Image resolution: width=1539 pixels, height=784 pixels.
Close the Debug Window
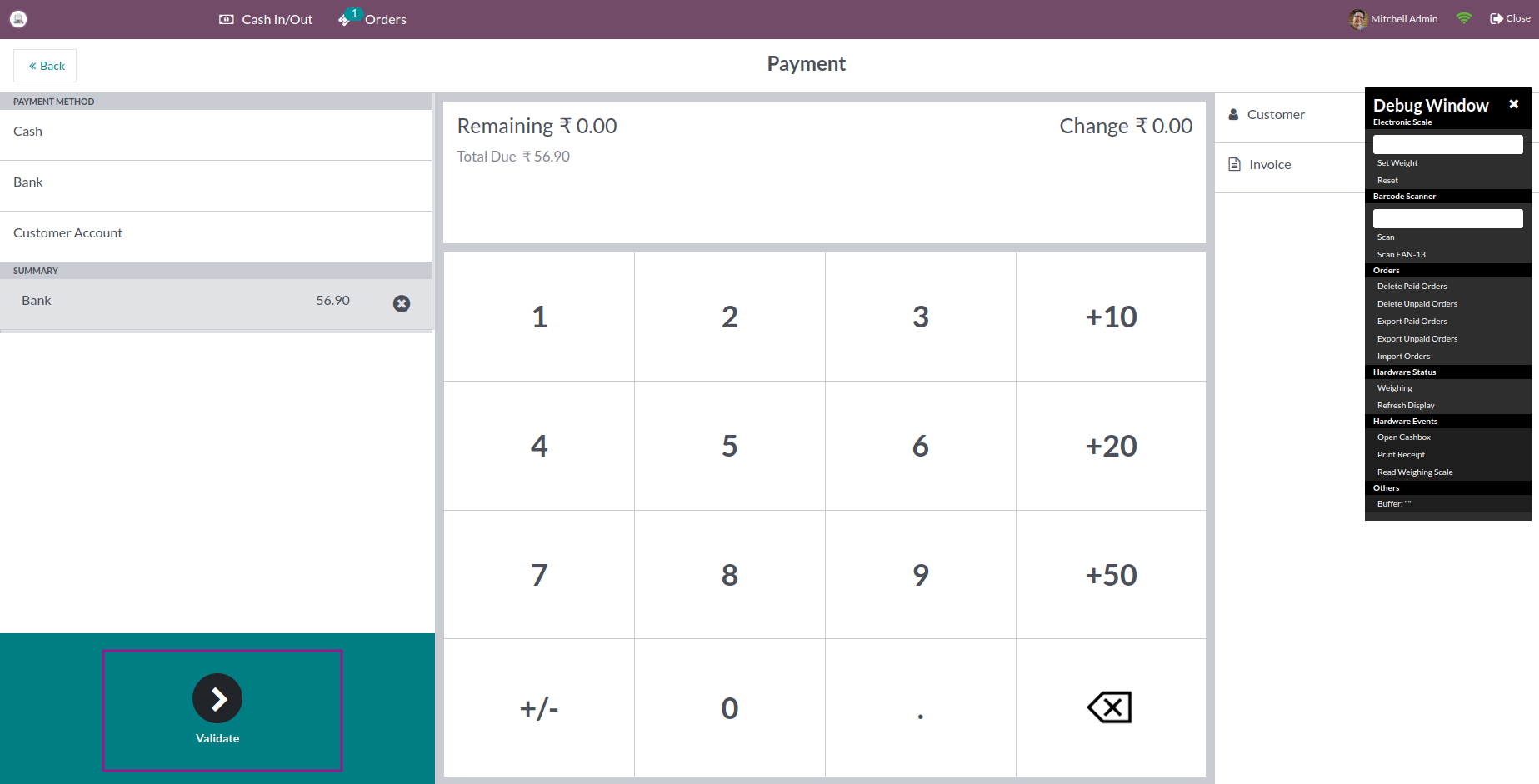(1513, 104)
